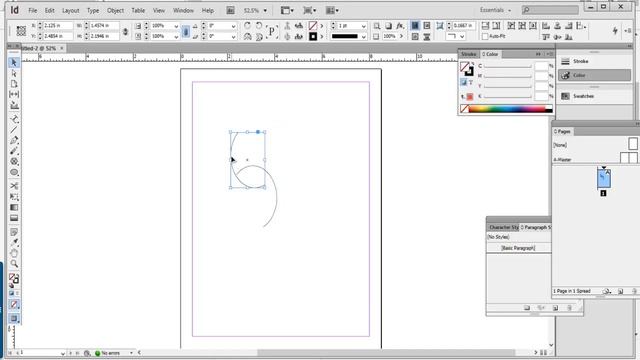Close the untitled document tab
The width and height of the screenshot is (640, 360).
tap(62, 48)
